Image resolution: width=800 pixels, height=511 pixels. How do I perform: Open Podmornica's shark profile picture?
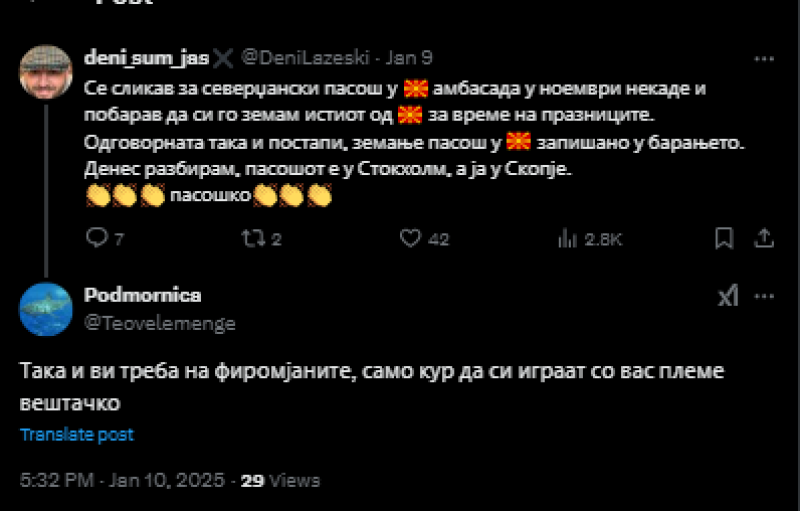pyautogui.click(x=46, y=309)
